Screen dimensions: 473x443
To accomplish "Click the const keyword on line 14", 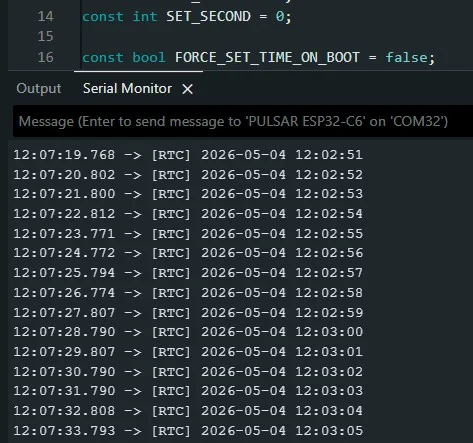I will tap(103, 16).
